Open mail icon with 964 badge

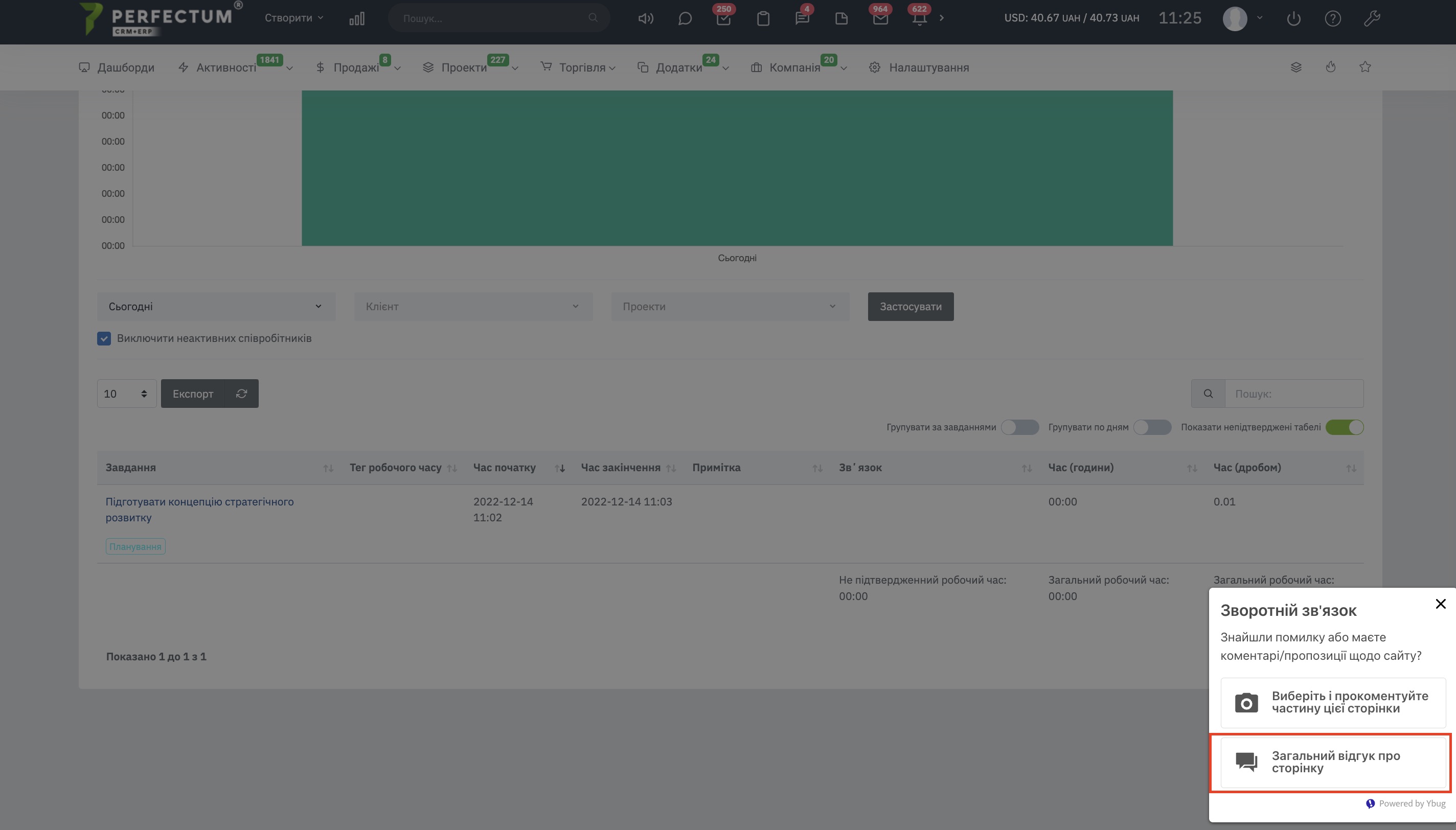880,18
